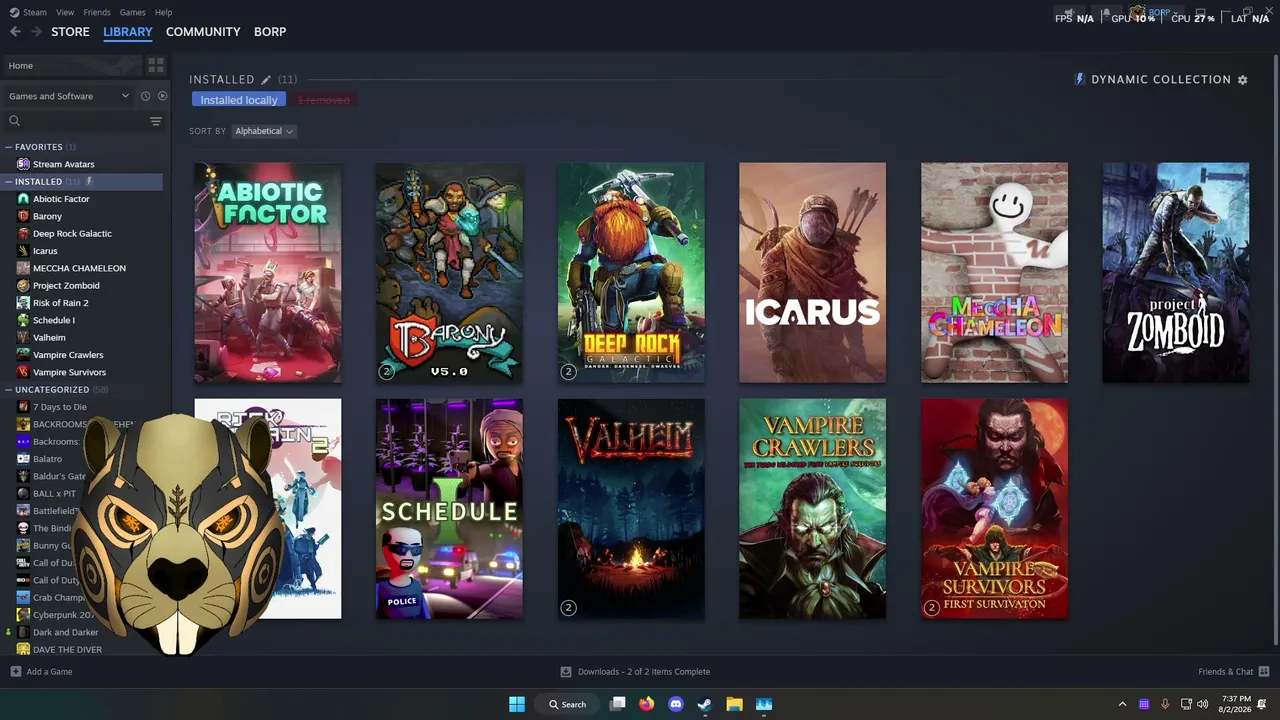
Task: Click the Home button in sidebar
Action: point(71,65)
